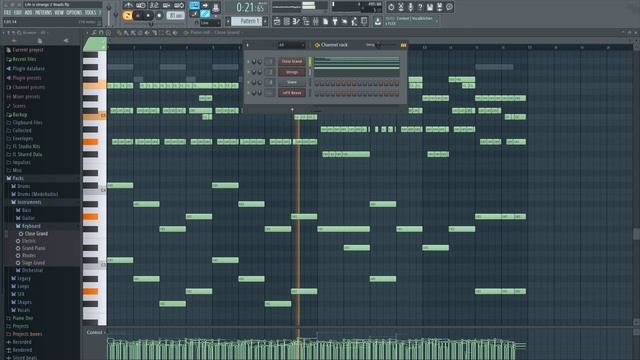This screenshot has width=640, height=360.
Task: Select the piano roll Zoom tool
Action: (x=168, y=33)
